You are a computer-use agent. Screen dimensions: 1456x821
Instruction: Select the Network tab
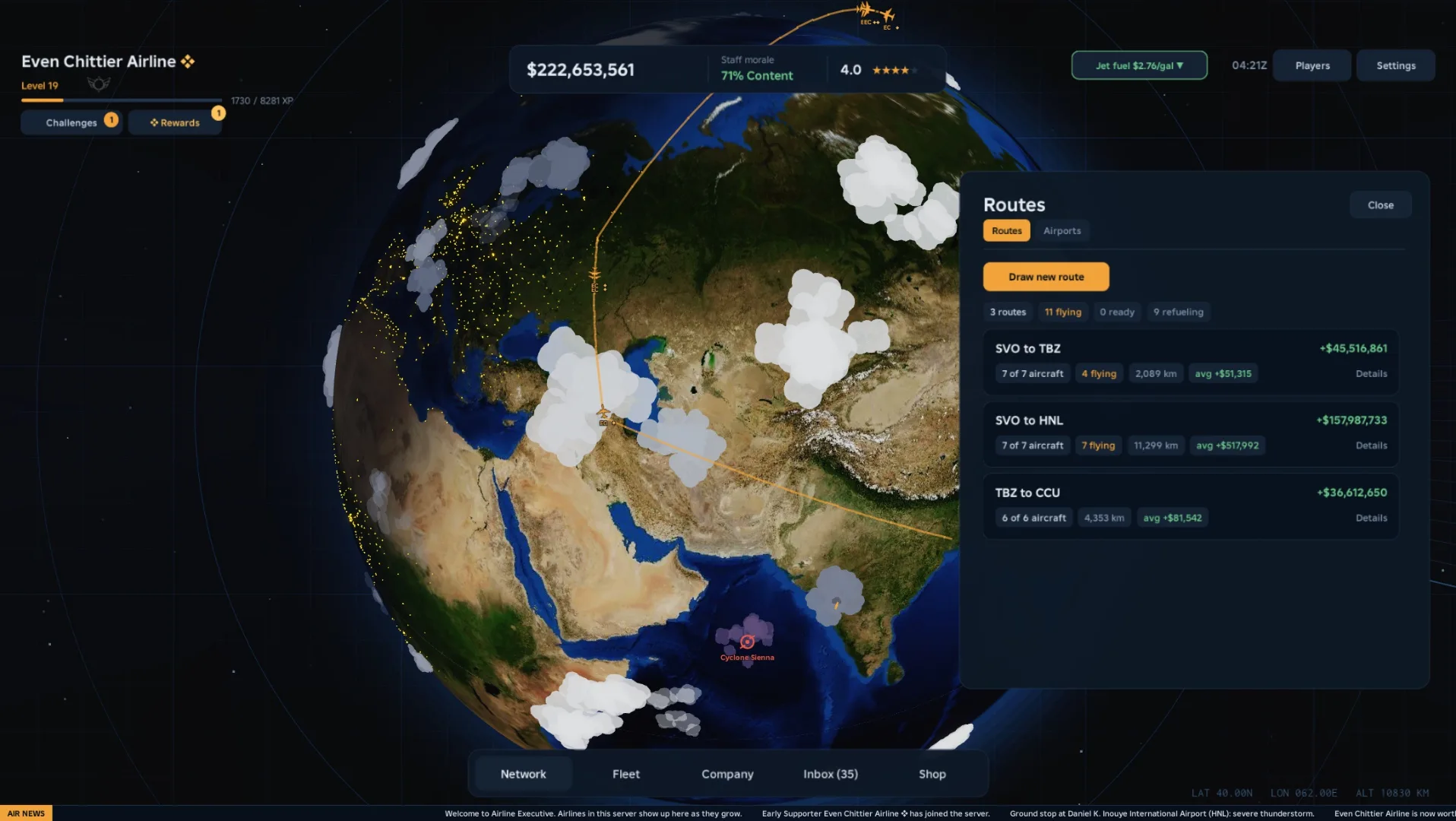tap(524, 774)
